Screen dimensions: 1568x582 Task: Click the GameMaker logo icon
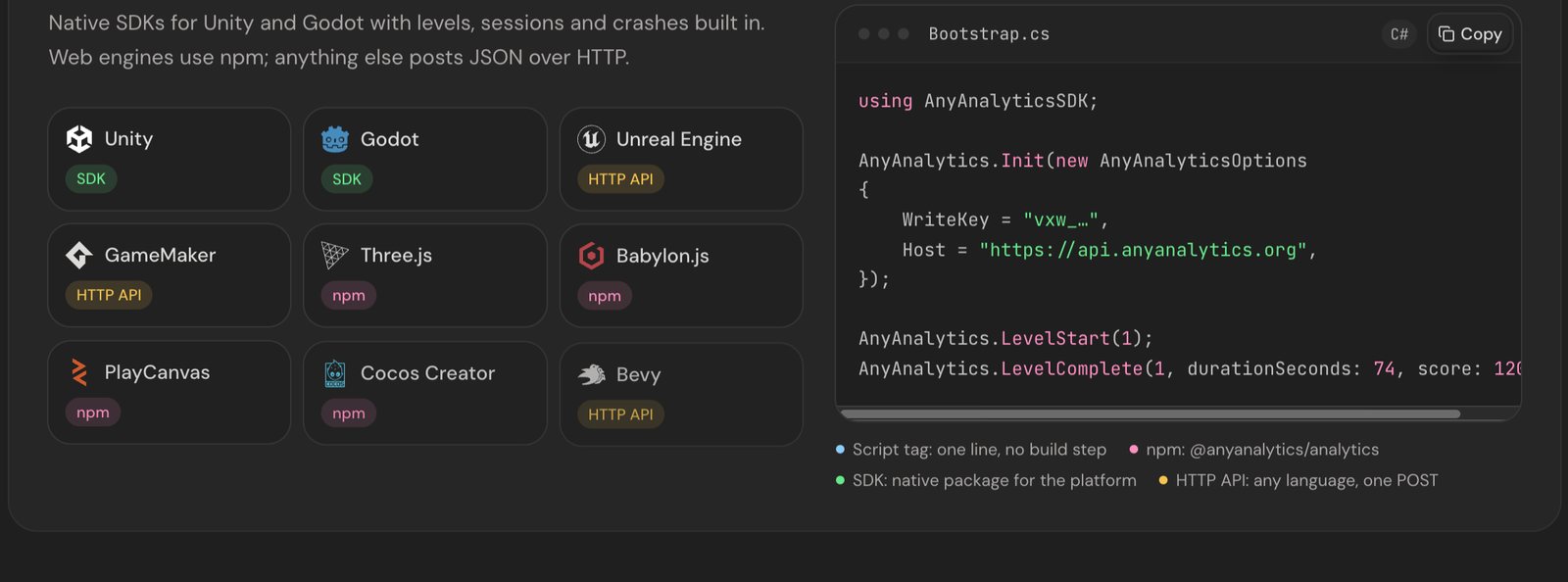pos(79,256)
